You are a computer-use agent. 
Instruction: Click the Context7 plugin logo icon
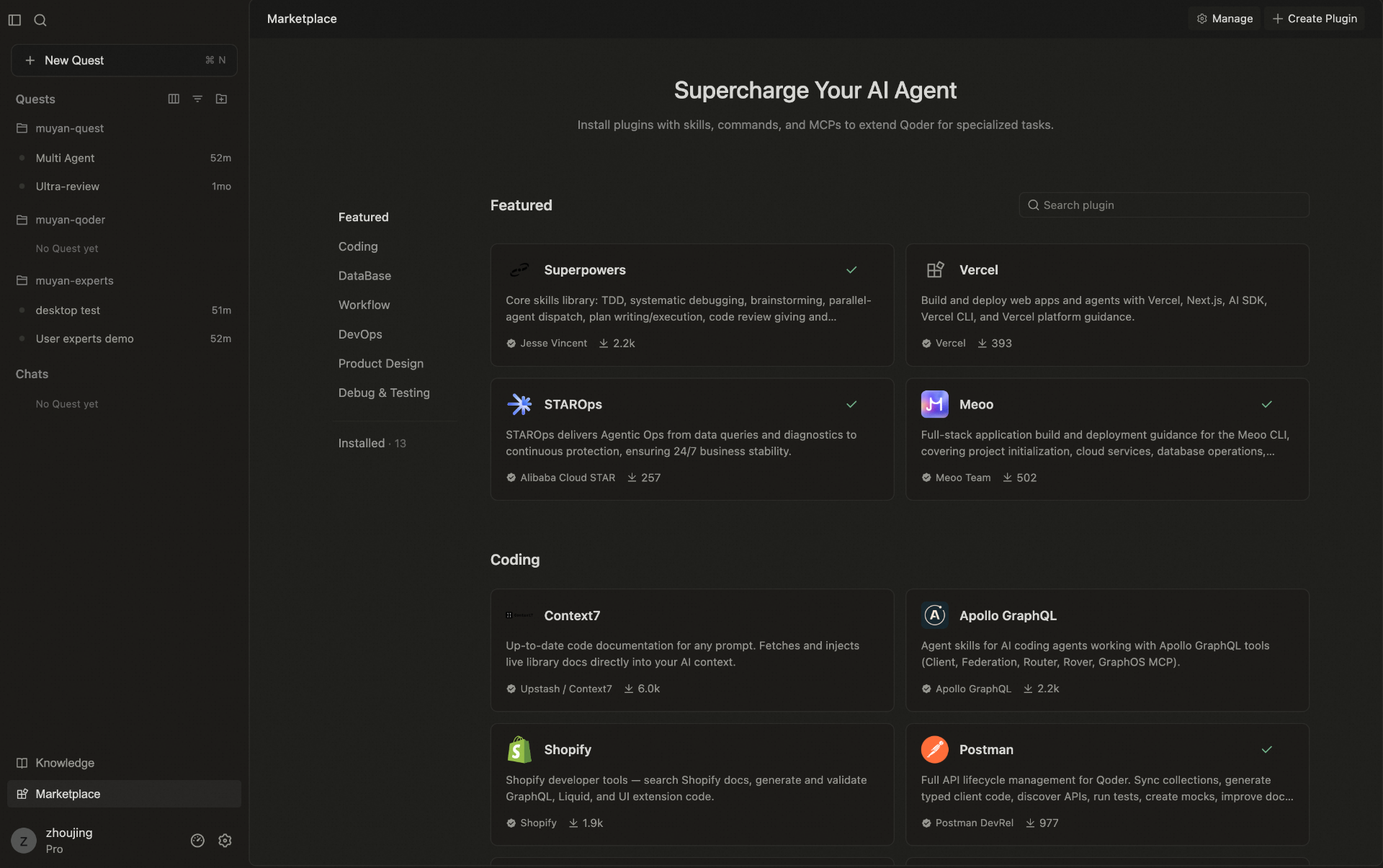pos(519,615)
